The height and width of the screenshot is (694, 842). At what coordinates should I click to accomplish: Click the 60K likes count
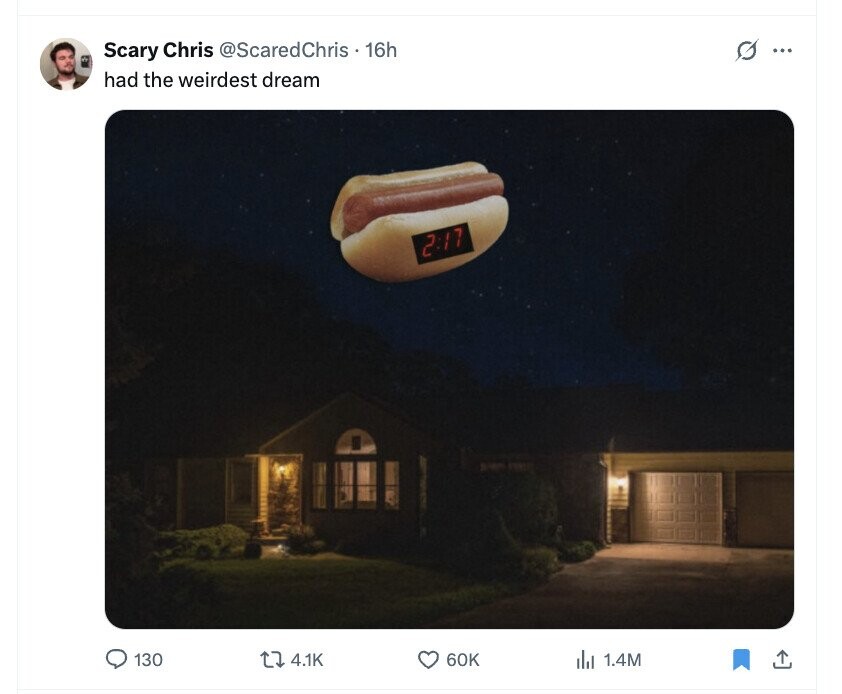[462, 660]
